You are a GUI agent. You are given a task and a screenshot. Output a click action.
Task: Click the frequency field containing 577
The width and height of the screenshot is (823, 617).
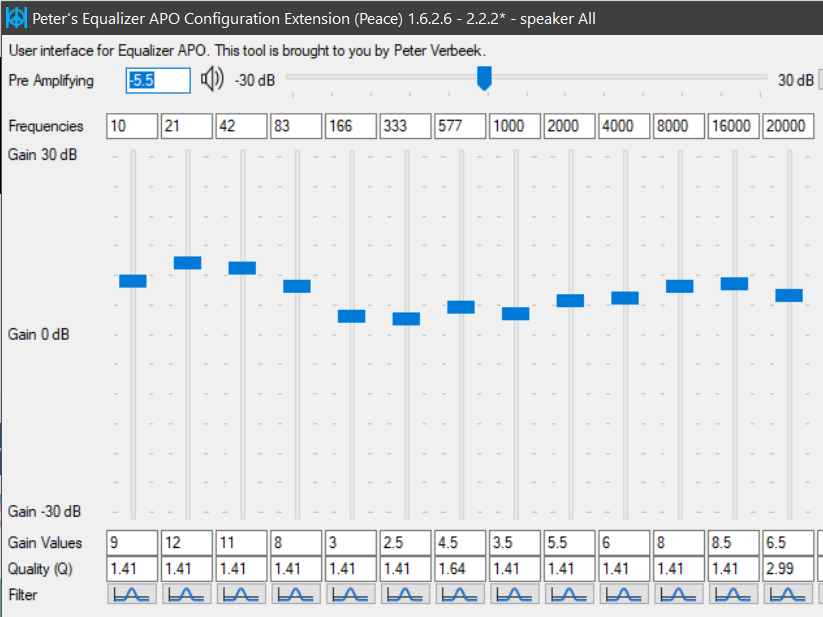459,126
